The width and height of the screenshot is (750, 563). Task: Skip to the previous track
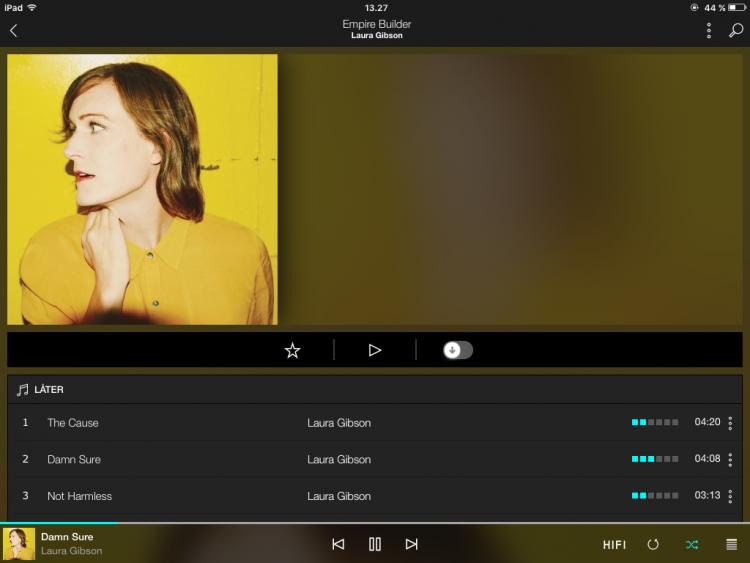coord(338,544)
